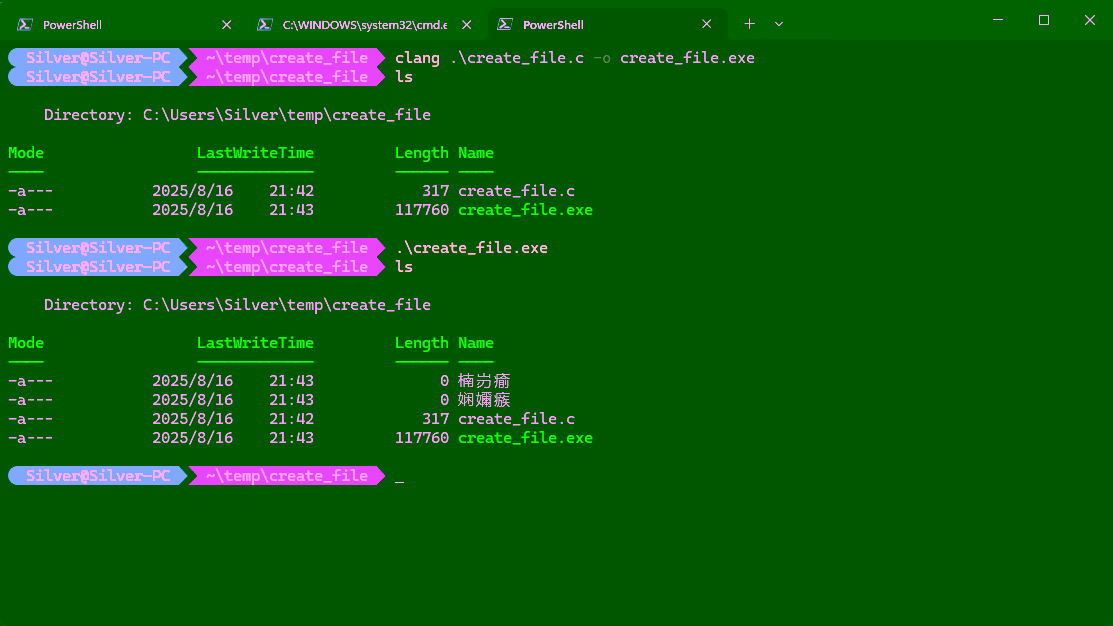
Task: Close the leftmost PowerShell tab
Action: pos(226,24)
